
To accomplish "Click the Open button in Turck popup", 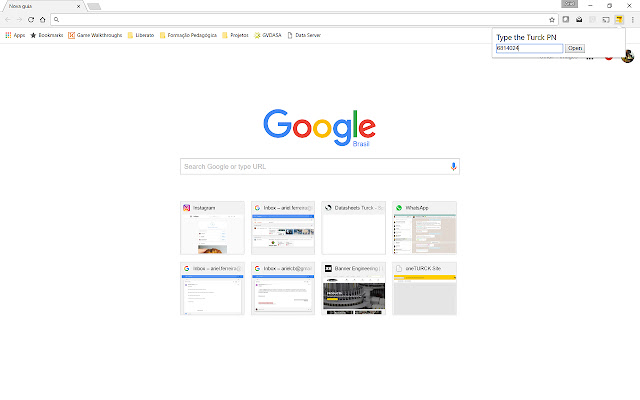I will pyautogui.click(x=575, y=48).
